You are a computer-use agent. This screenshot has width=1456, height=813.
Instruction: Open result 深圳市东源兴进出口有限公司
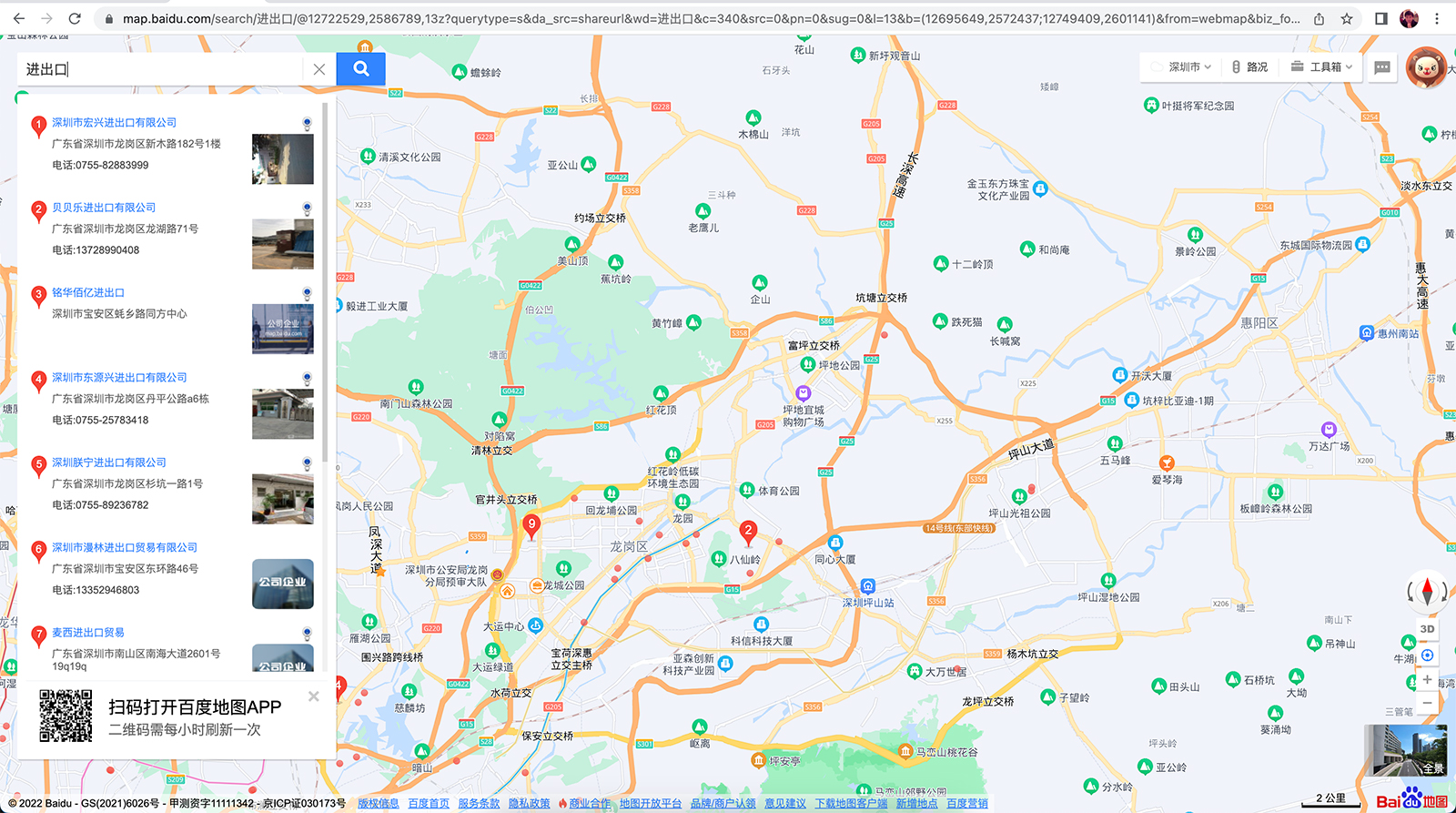[119, 377]
